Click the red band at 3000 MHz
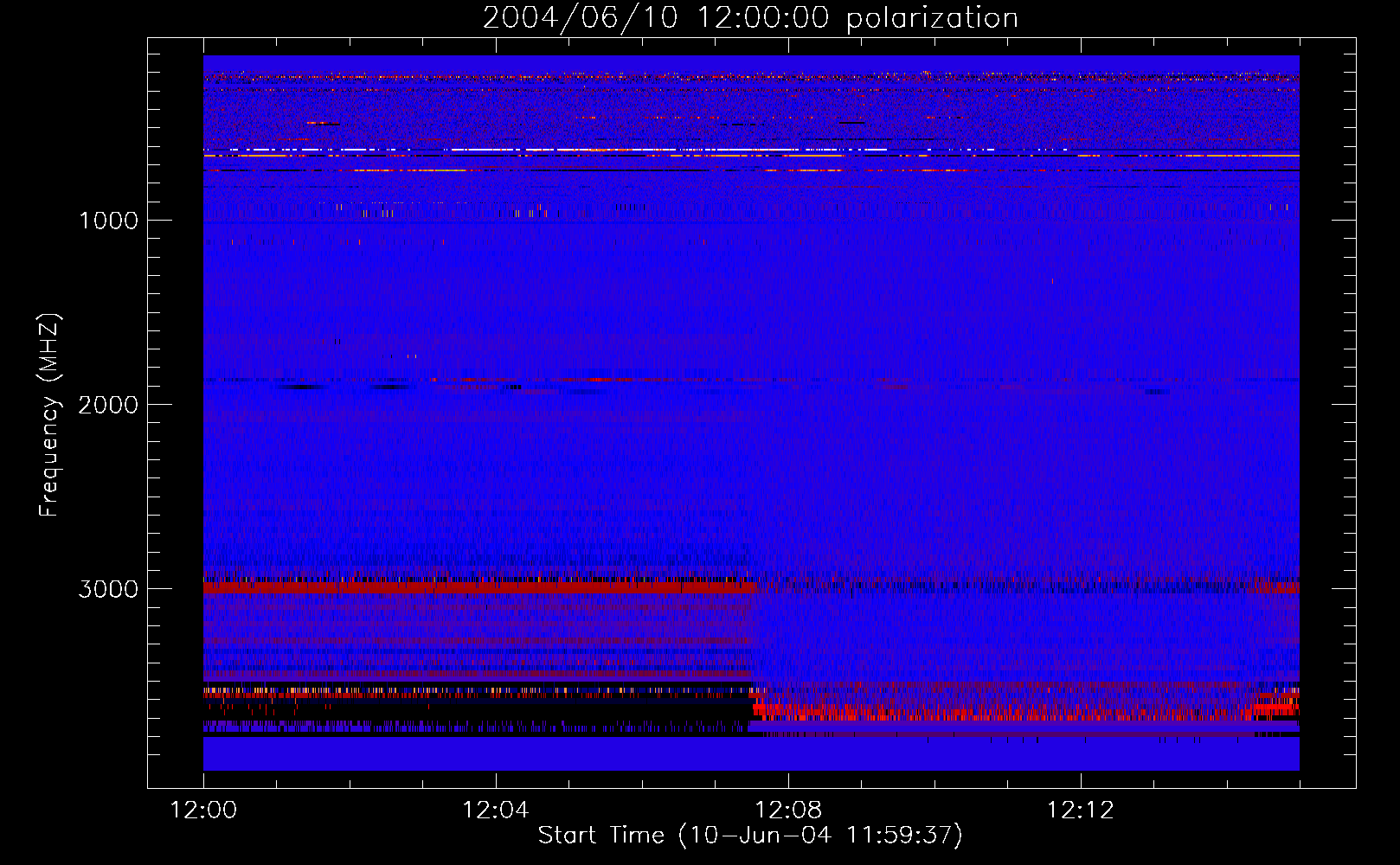The height and width of the screenshot is (865, 1400). (x=480, y=587)
